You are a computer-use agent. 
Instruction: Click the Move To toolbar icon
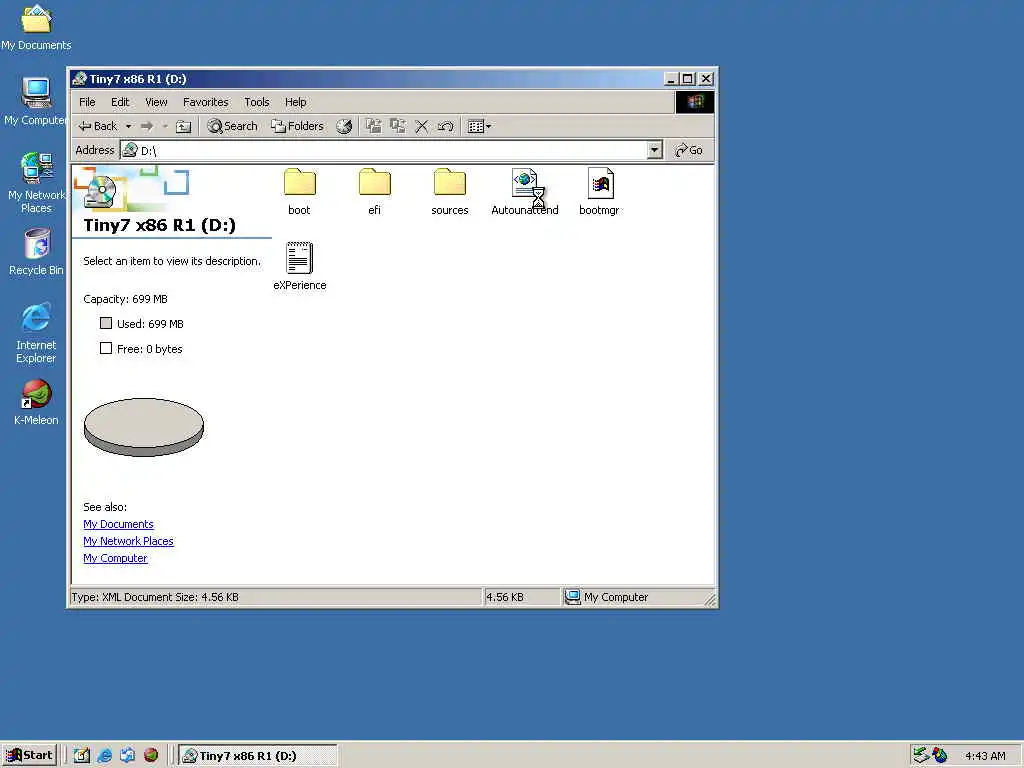(x=373, y=126)
